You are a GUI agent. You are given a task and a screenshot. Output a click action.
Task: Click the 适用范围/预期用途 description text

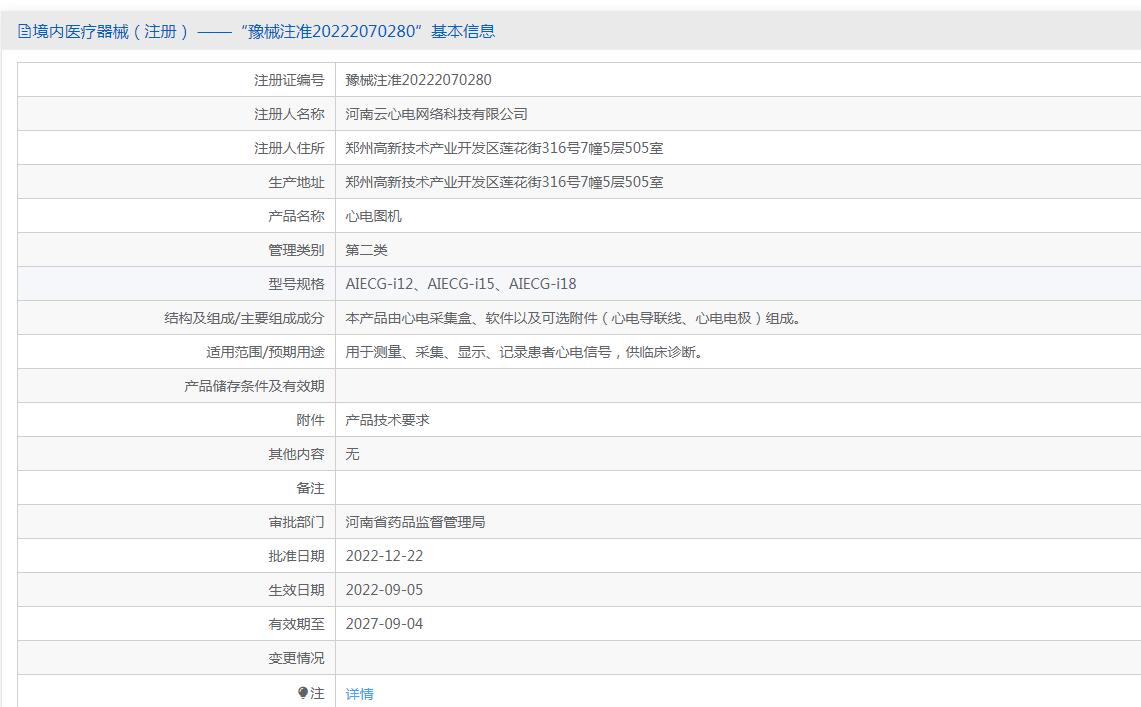coord(525,352)
